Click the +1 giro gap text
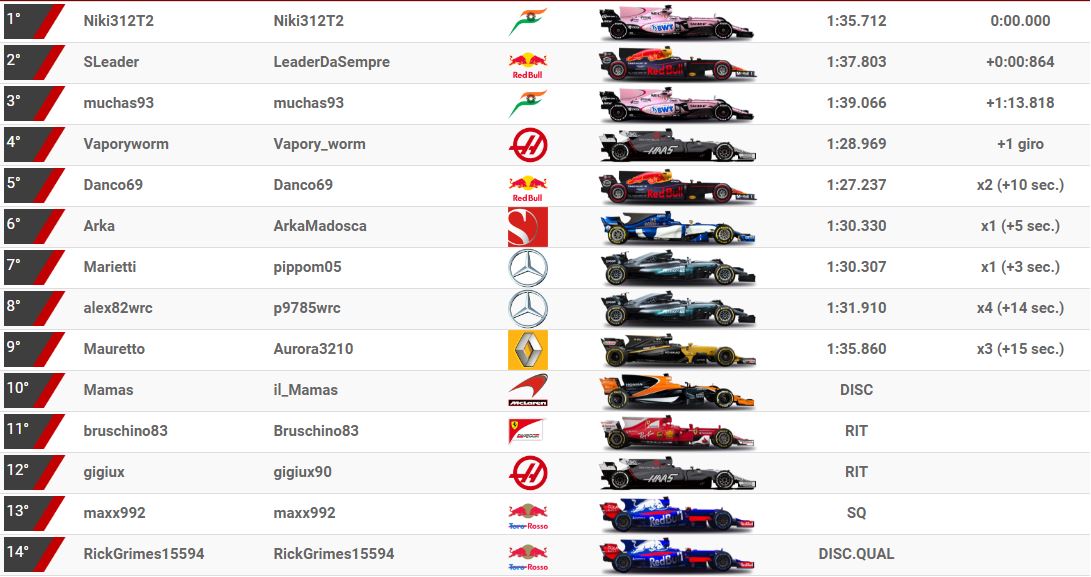This screenshot has height=577, width=1091. point(1020,144)
